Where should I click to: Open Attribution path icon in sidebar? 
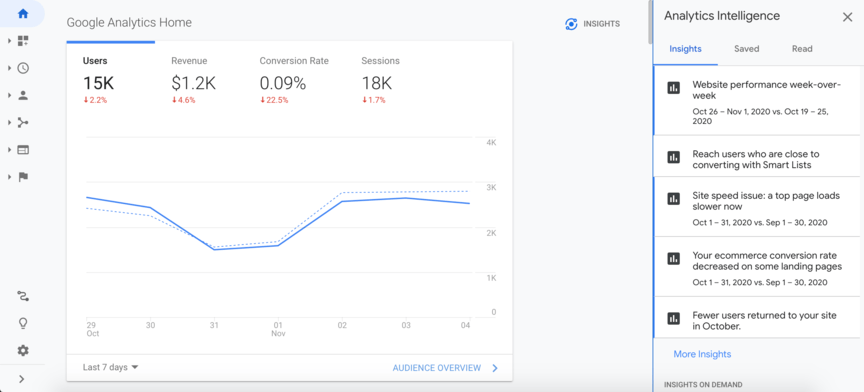click(23, 296)
